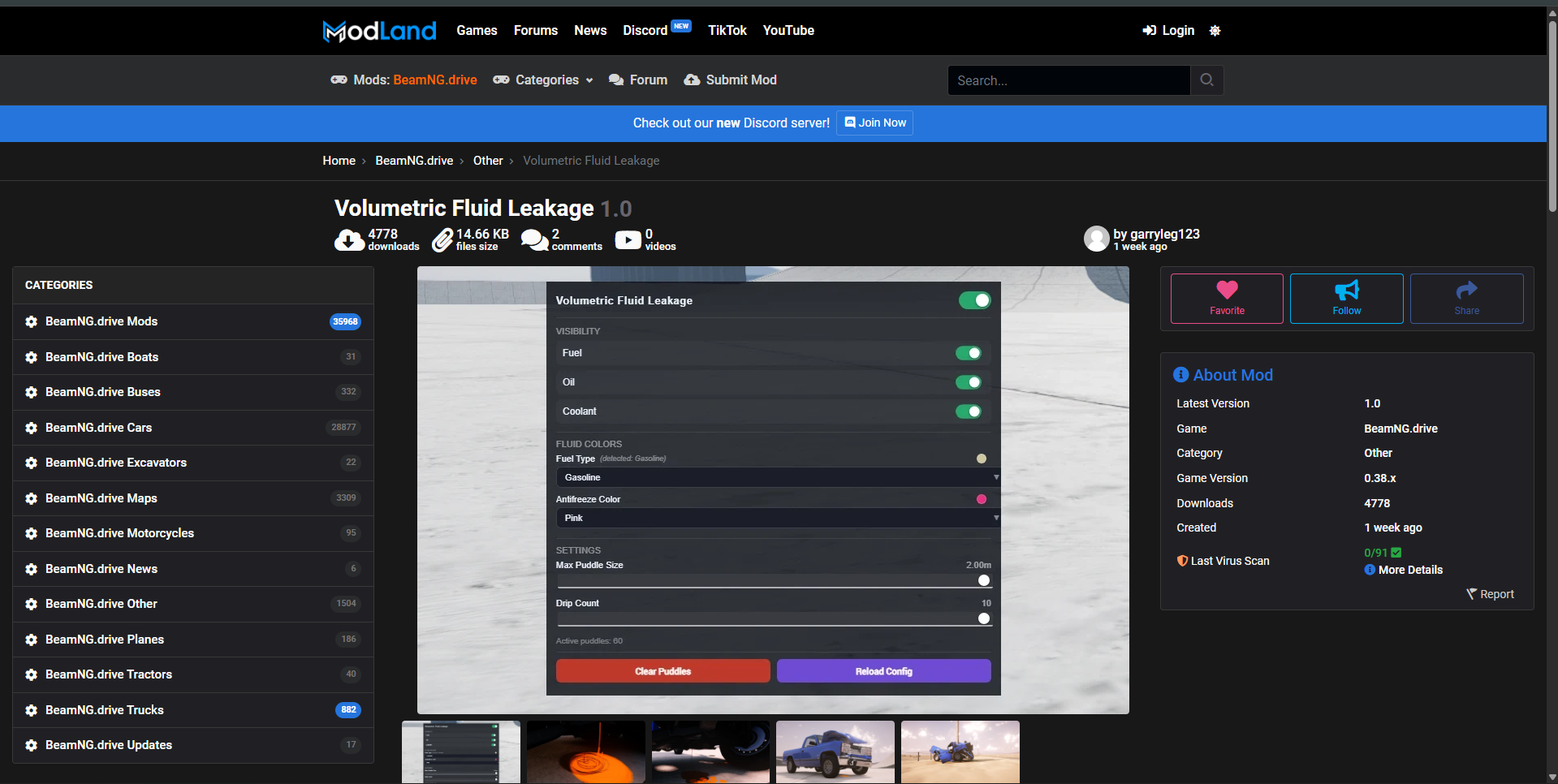Select the blue truck thumbnail
1558x784 pixels.
pyautogui.click(x=835, y=752)
